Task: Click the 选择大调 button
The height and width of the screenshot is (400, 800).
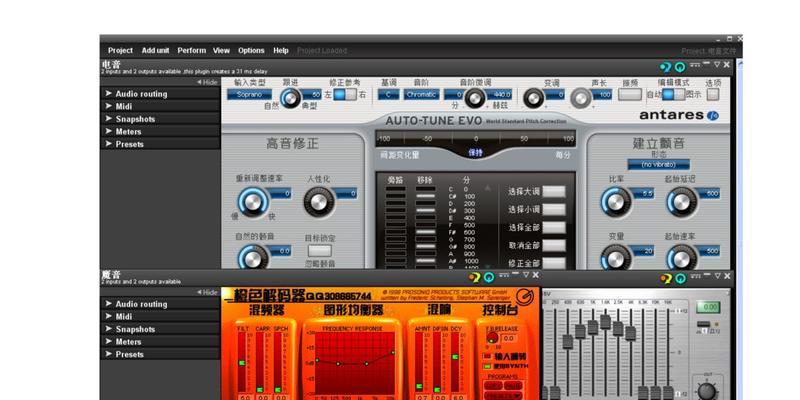Action: (554, 192)
